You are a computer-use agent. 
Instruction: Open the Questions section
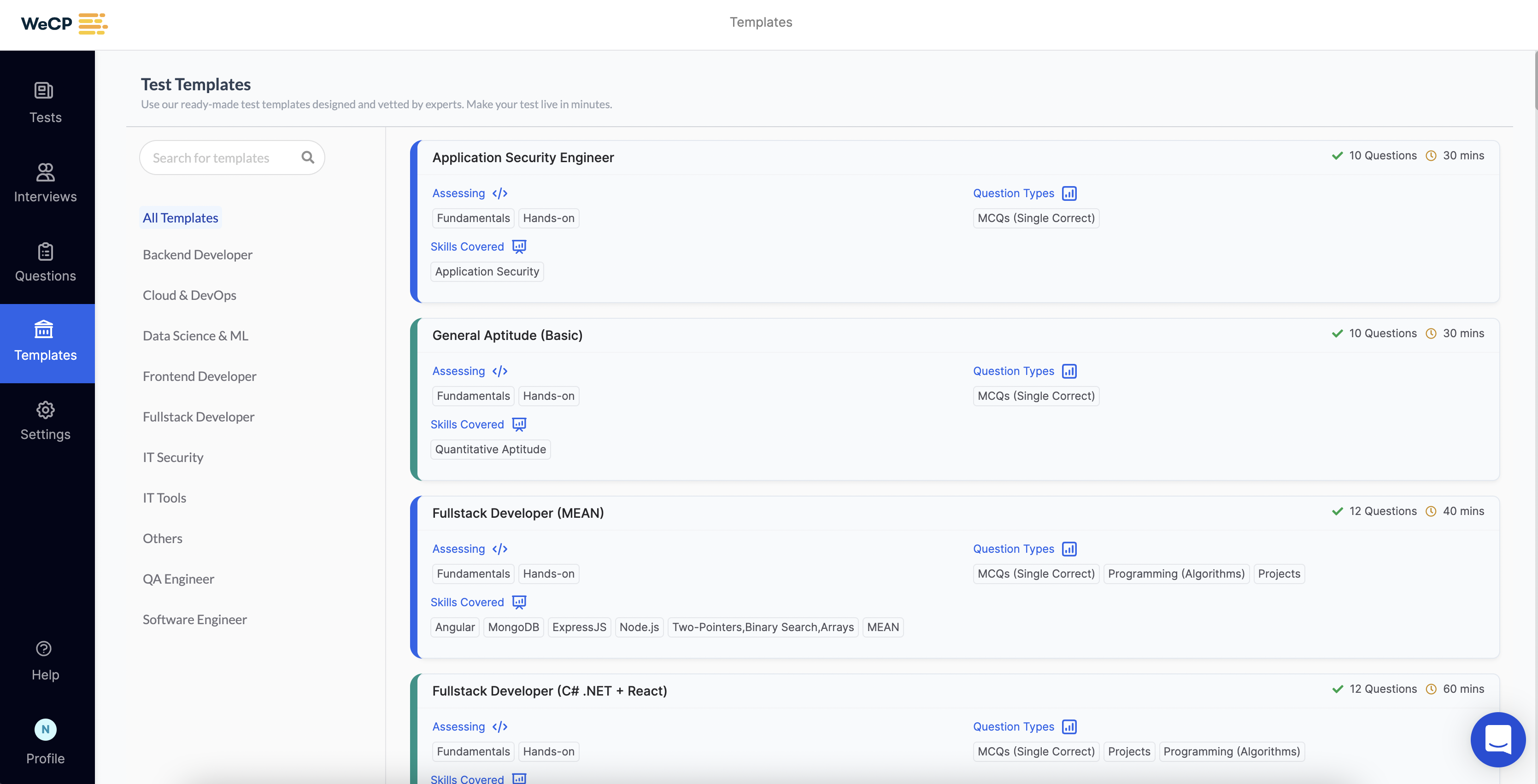(45, 261)
